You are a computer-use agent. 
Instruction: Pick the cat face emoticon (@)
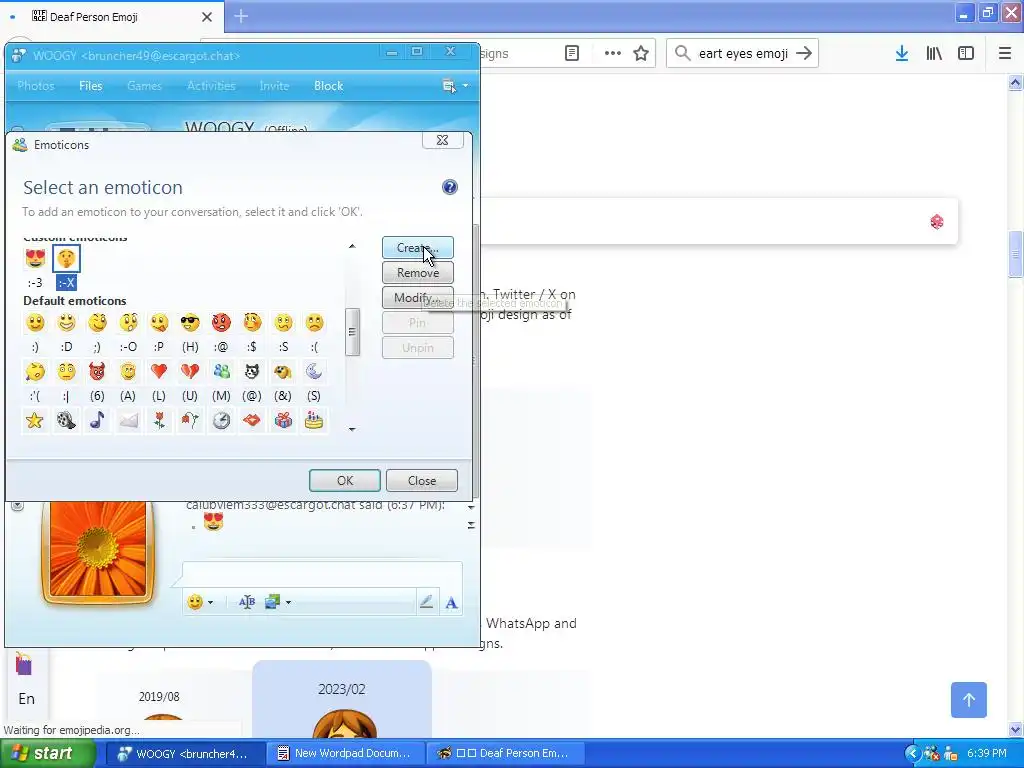pyautogui.click(x=252, y=372)
